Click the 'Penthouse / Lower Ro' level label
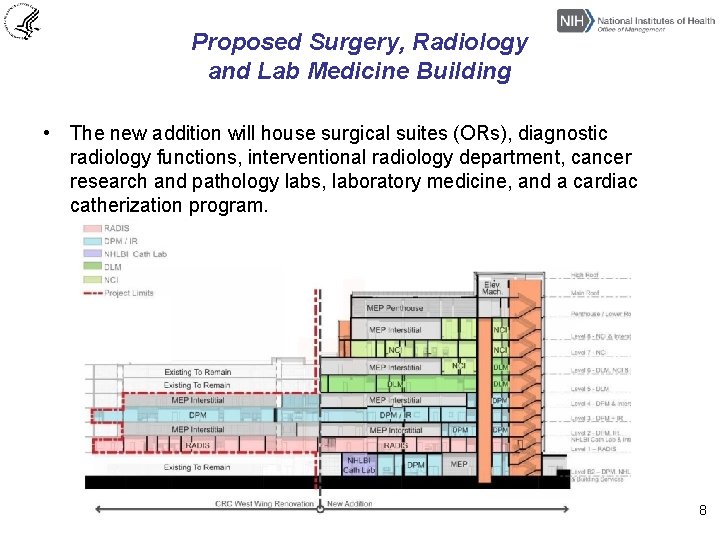Viewport: 720px width, 540px height. pyautogui.click(x=601, y=314)
